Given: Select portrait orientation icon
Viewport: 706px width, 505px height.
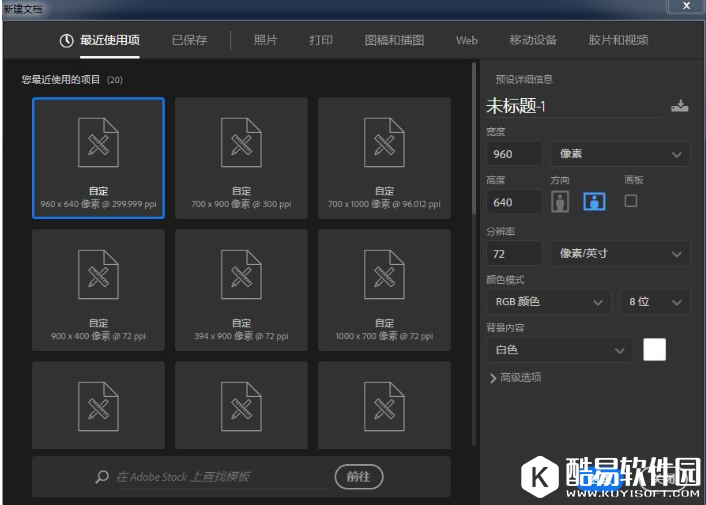Looking at the screenshot, I should pyautogui.click(x=560, y=201).
